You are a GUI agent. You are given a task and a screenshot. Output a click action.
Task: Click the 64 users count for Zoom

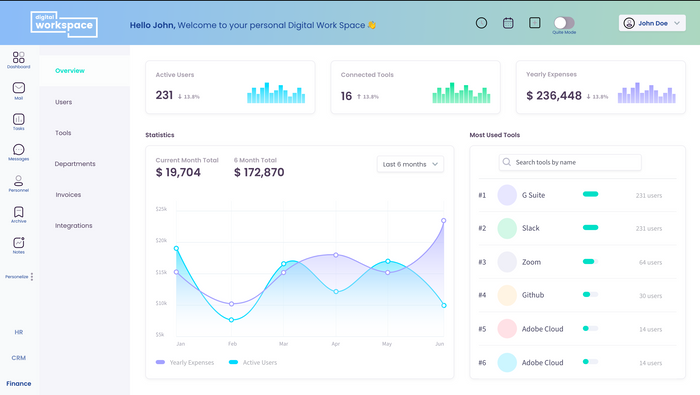(x=650, y=262)
